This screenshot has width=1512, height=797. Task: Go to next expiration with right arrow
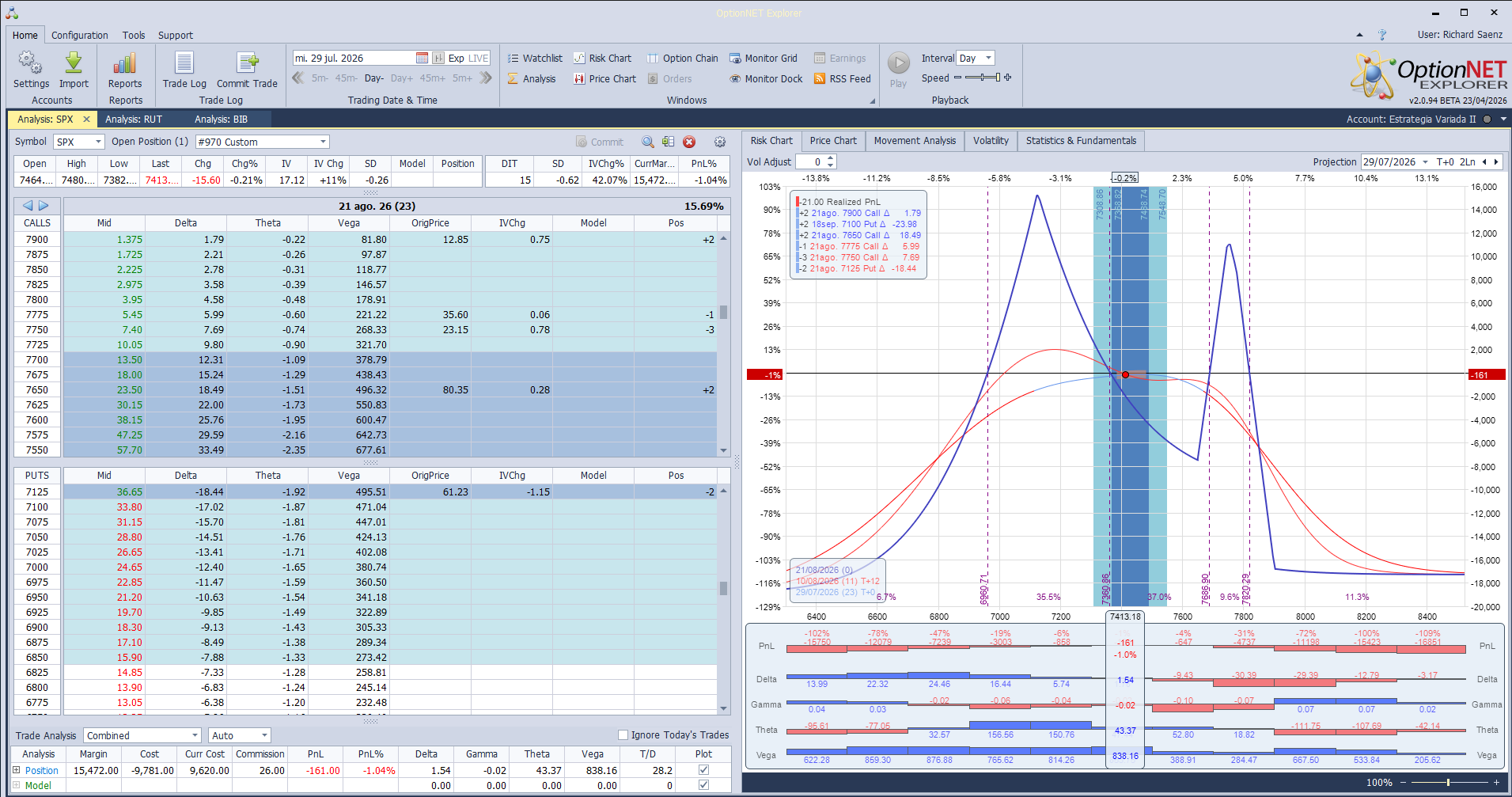tap(44, 205)
